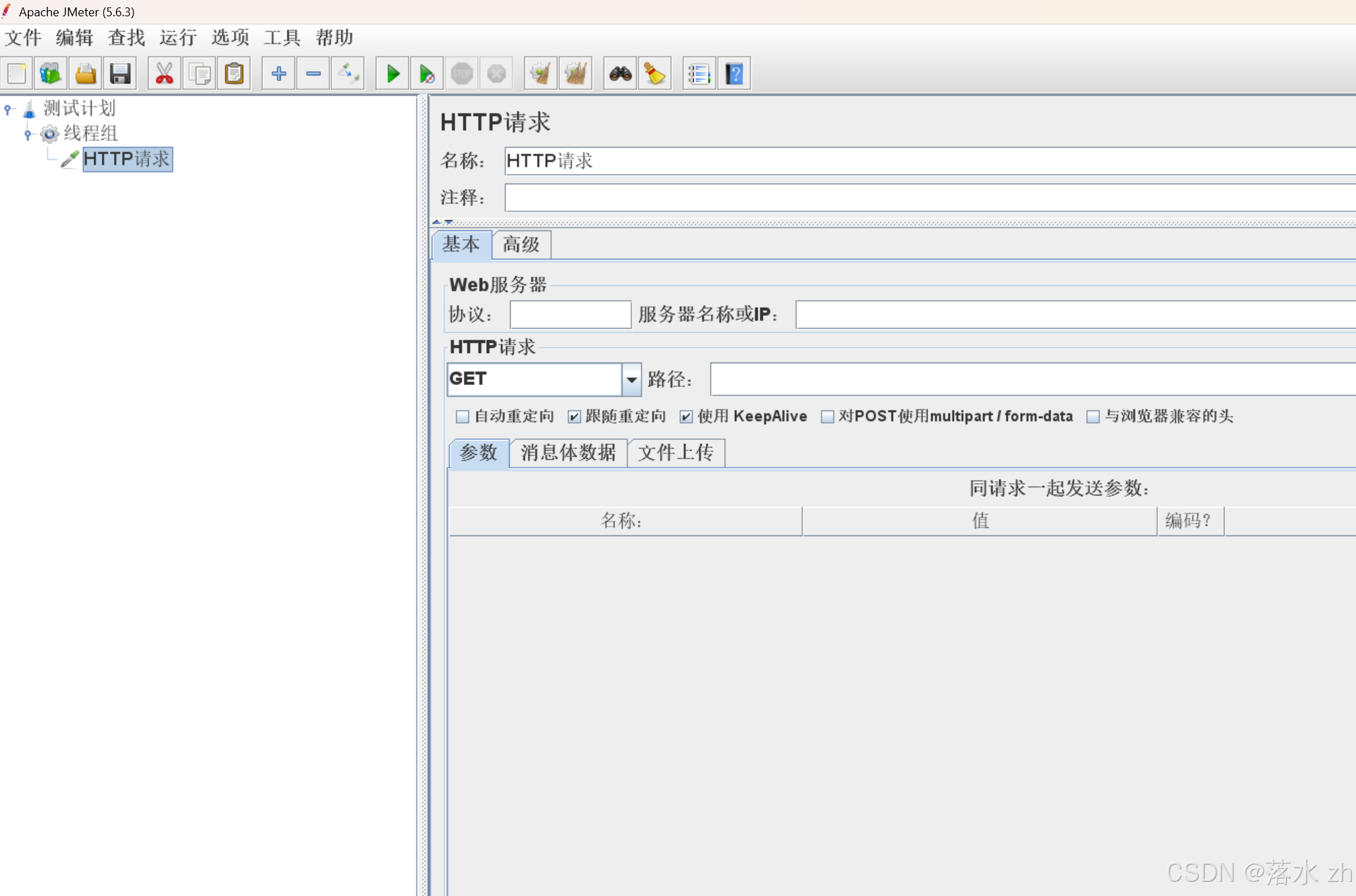Click the 编码? column header
The height and width of the screenshot is (896, 1356).
(x=1191, y=521)
